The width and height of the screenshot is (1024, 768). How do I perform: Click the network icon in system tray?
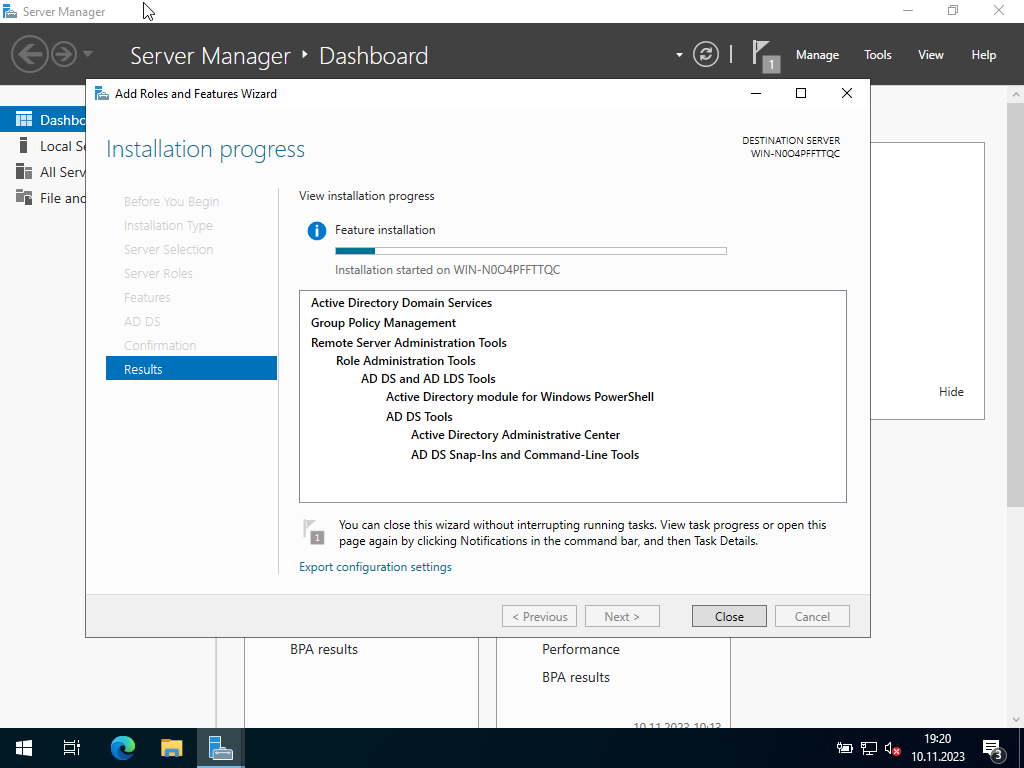point(869,748)
